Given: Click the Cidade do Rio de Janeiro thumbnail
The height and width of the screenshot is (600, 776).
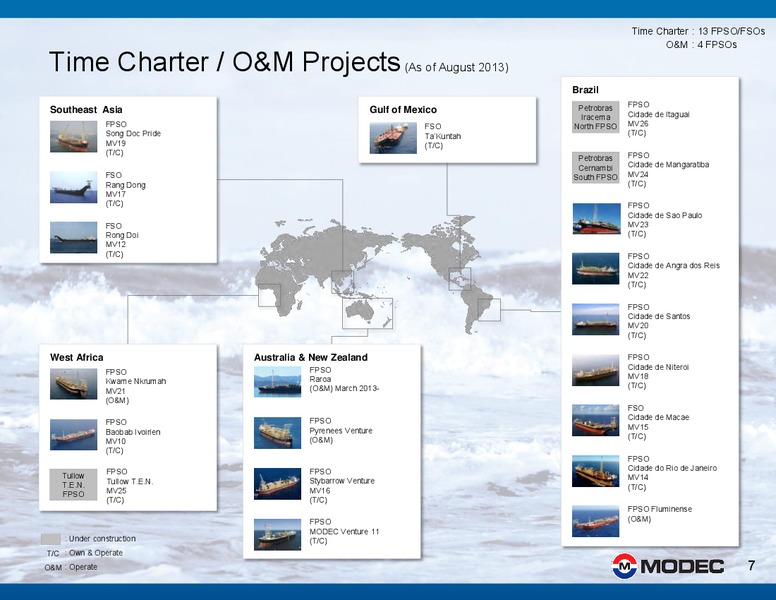Looking at the screenshot, I should [x=595, y=471].
